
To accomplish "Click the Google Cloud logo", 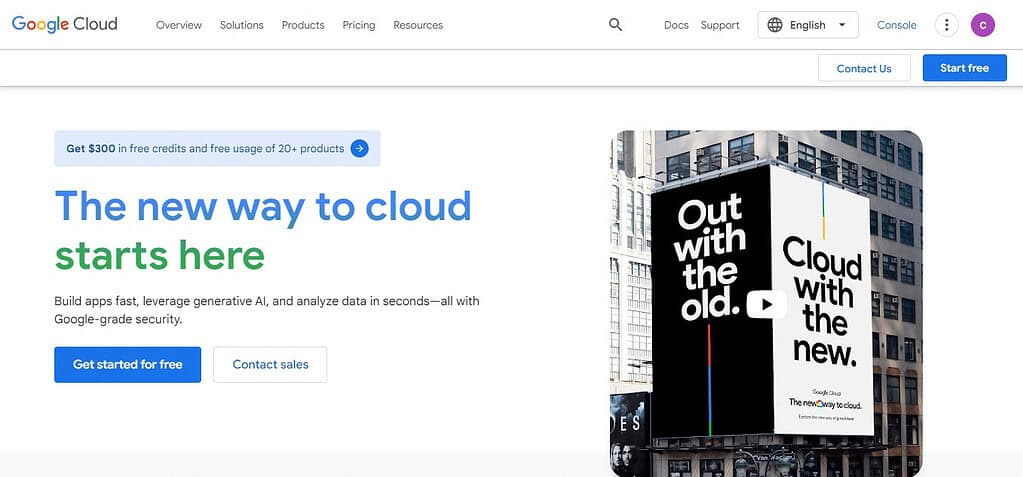I will 65,25.
